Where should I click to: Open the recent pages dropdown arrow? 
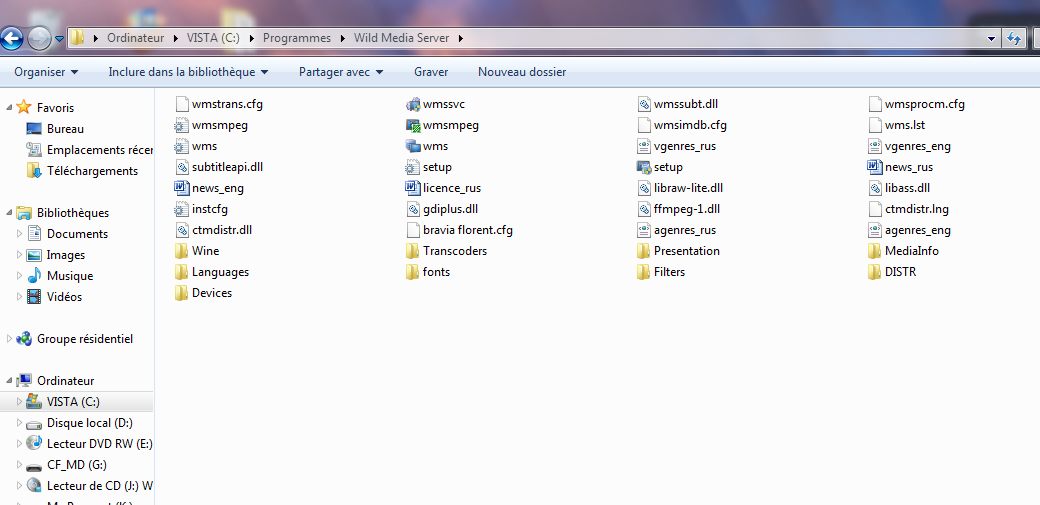[x=59, y=38]
